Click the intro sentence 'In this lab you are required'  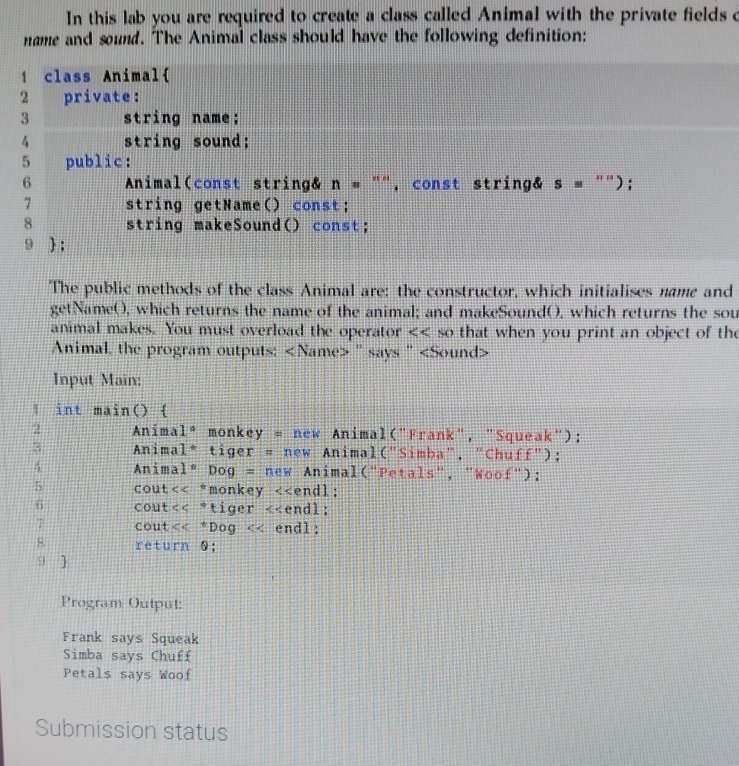pos(381,26)
